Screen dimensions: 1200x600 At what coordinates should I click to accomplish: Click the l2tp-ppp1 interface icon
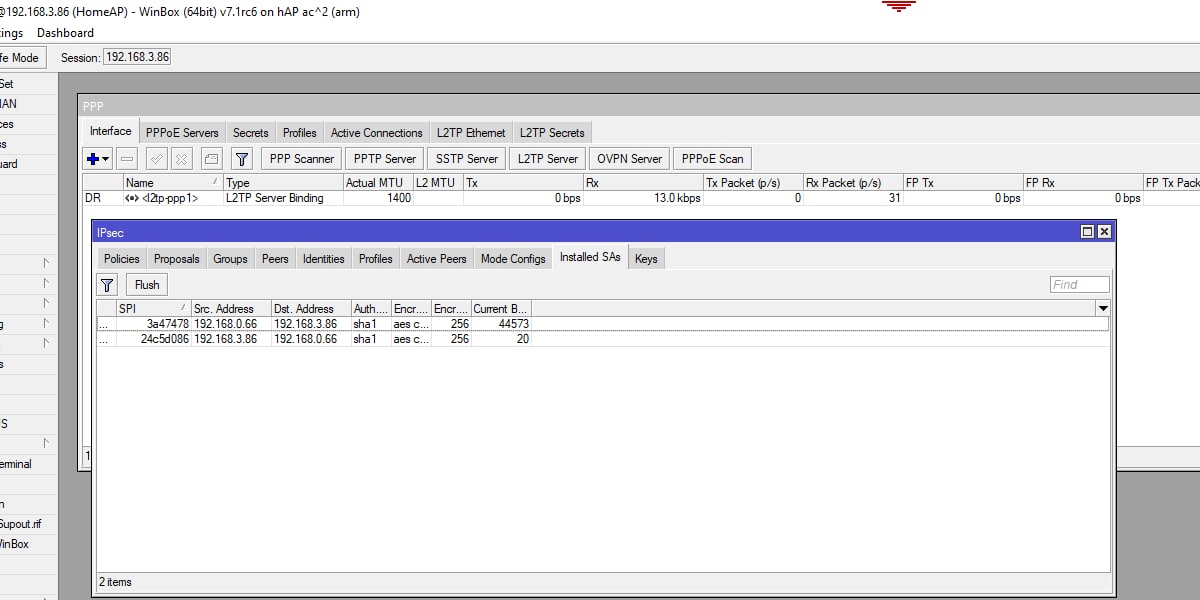pos(131,198)
